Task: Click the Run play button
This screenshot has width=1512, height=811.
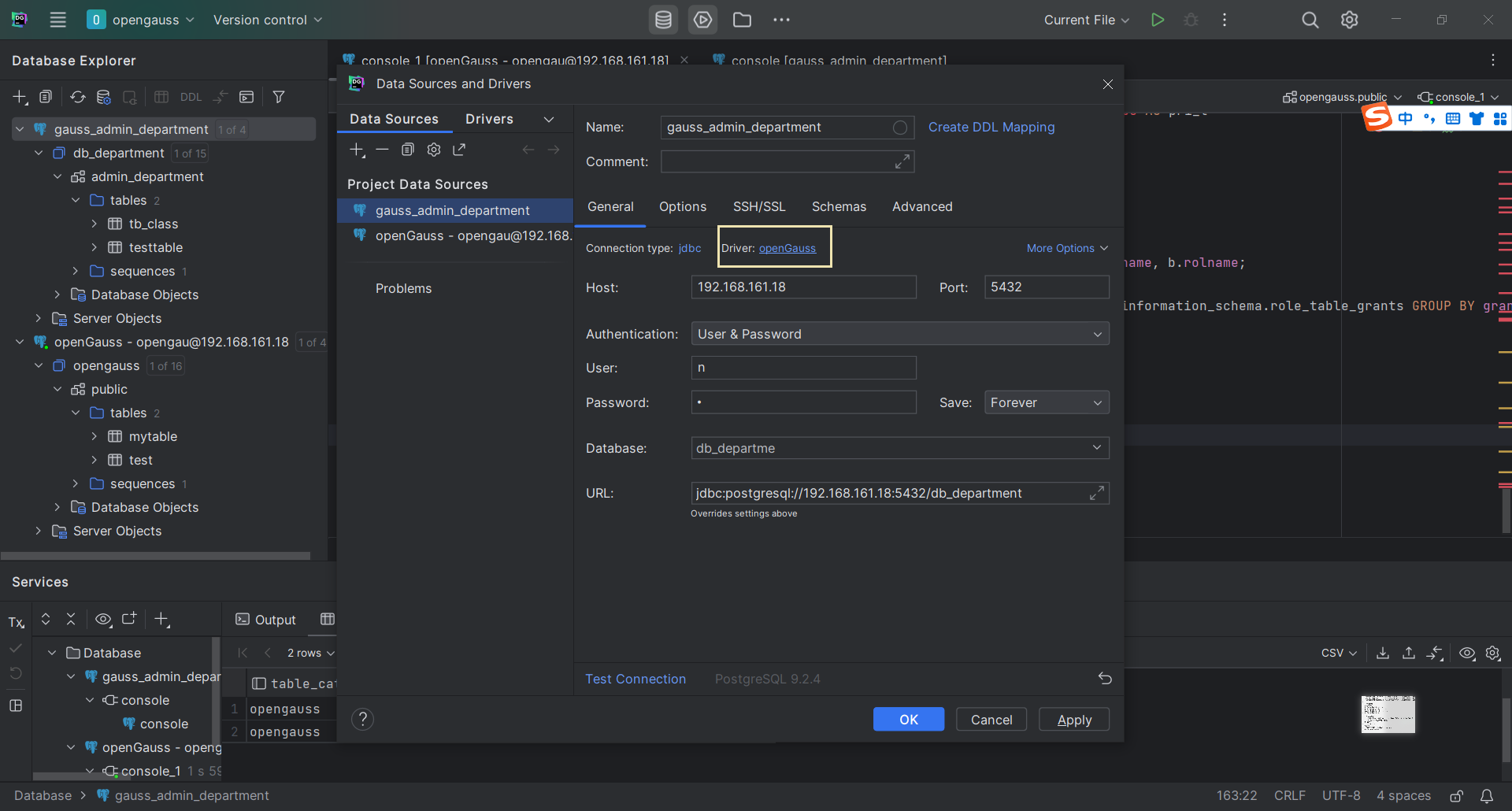Action: [x=1157, y=20]
